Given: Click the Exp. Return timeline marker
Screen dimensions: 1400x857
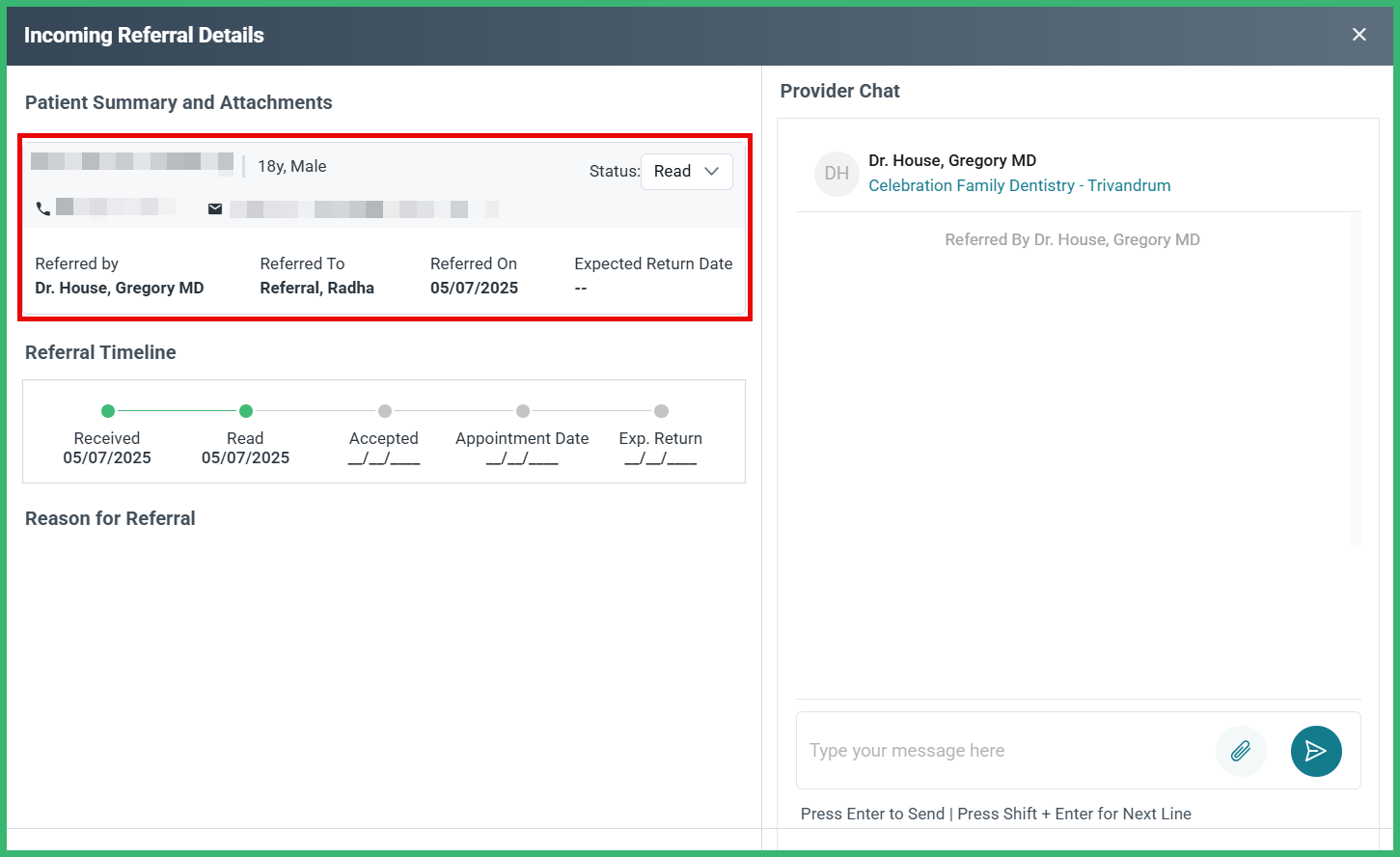Looking at the screenshot, I should (x=661, y=411).
